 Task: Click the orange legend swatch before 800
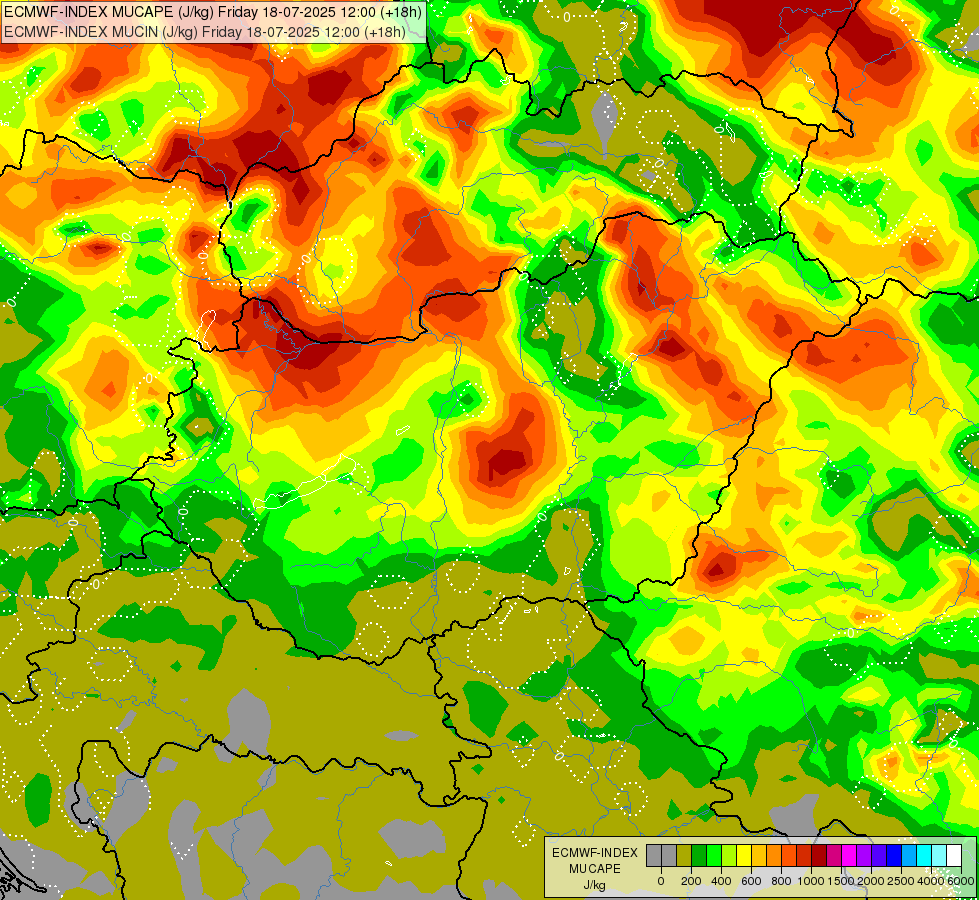point(774,855)
